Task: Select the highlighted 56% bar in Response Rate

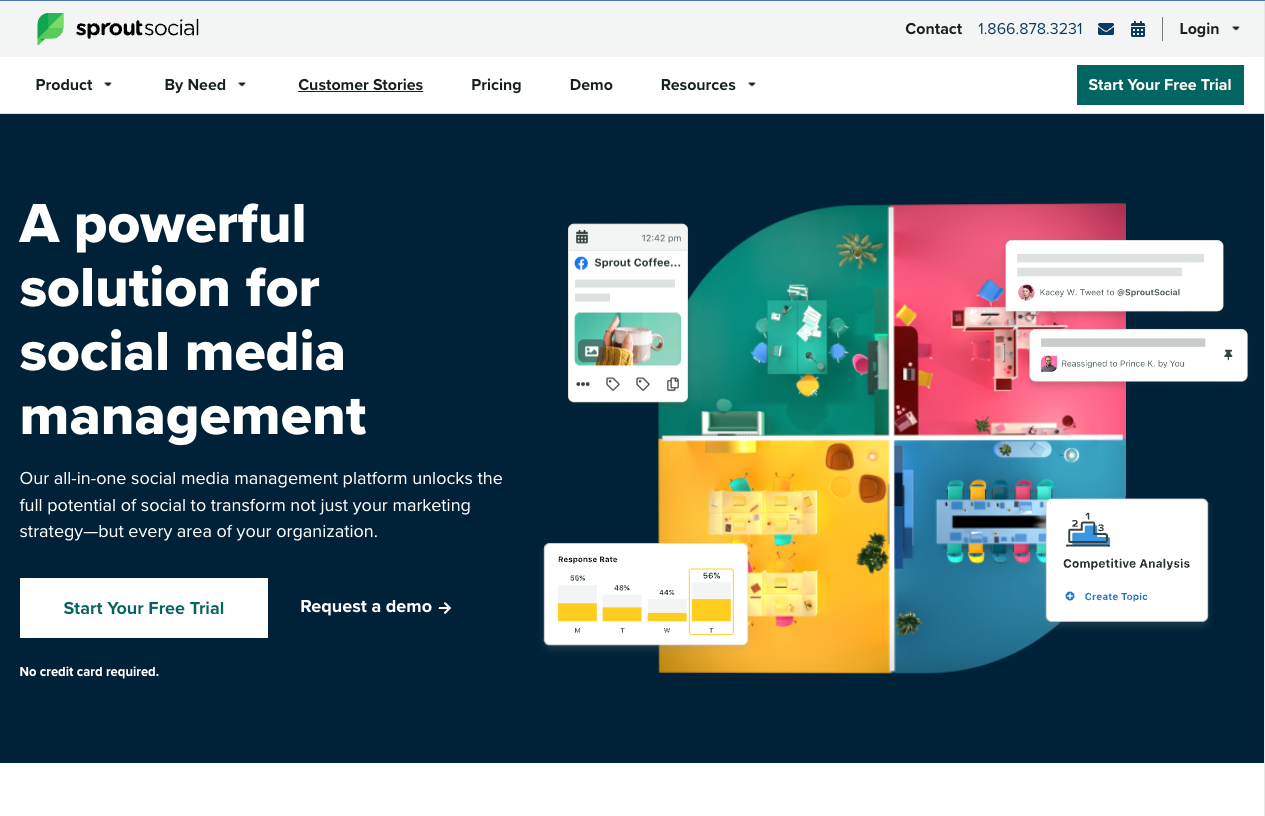Action: pyautogui.click(x=711, y=602)
